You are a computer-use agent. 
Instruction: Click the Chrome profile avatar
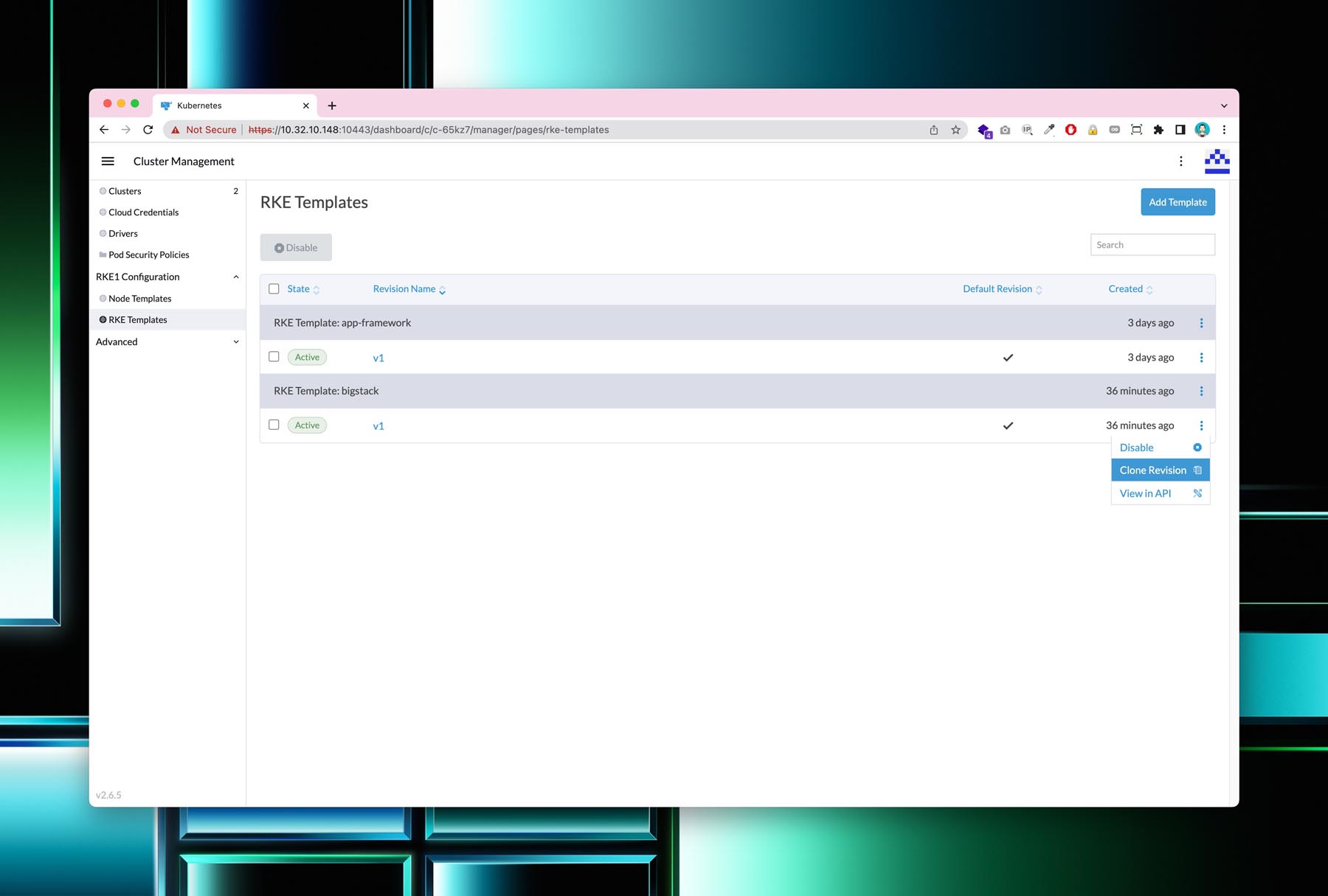1202,130
